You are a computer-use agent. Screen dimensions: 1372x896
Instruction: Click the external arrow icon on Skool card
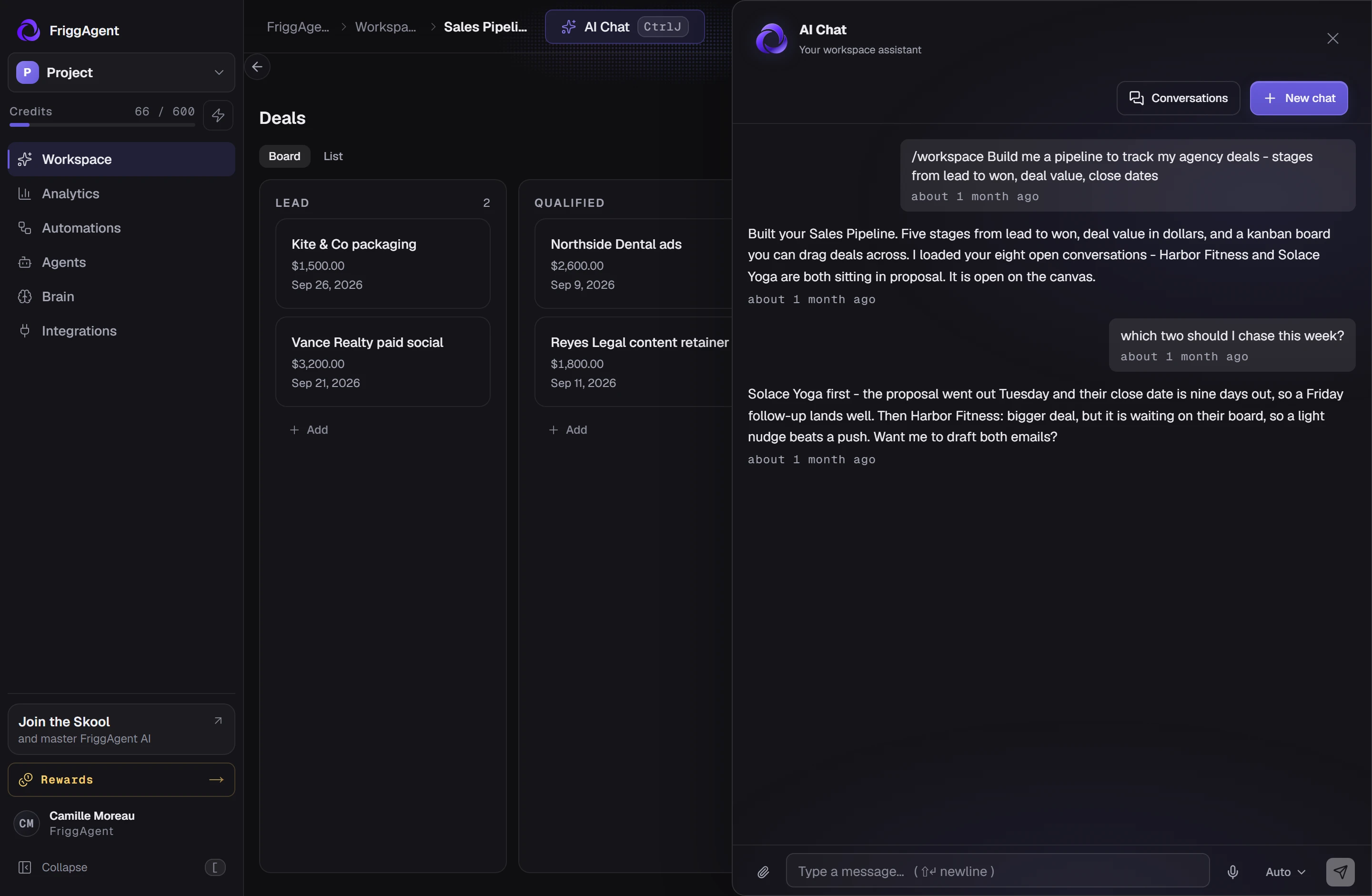click(x=218, y=721)
